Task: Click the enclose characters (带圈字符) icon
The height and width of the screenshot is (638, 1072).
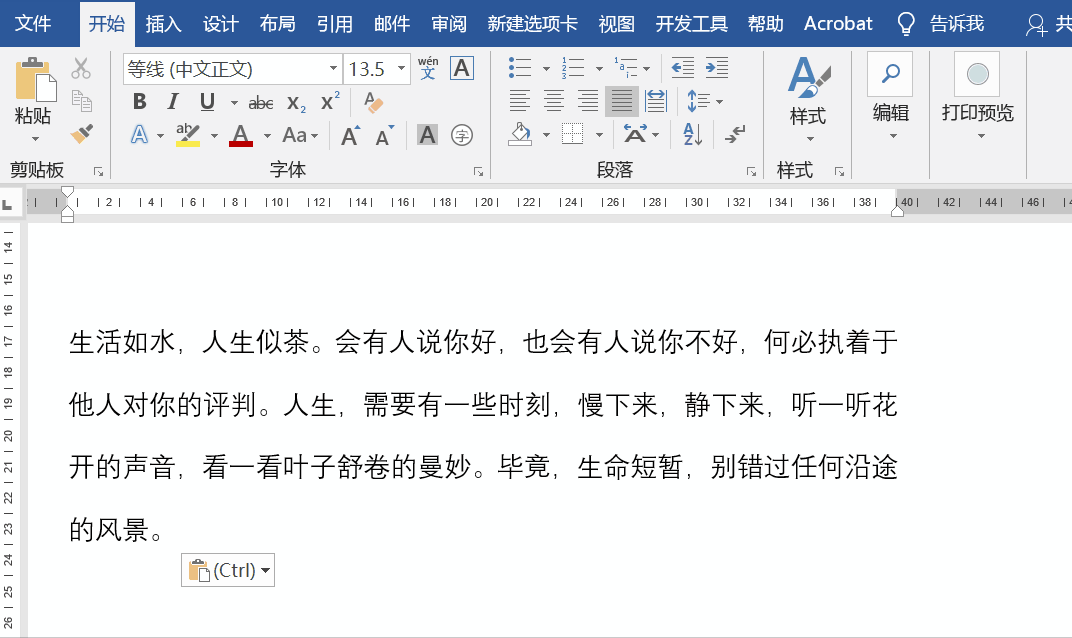Action: tap(461, 134)
